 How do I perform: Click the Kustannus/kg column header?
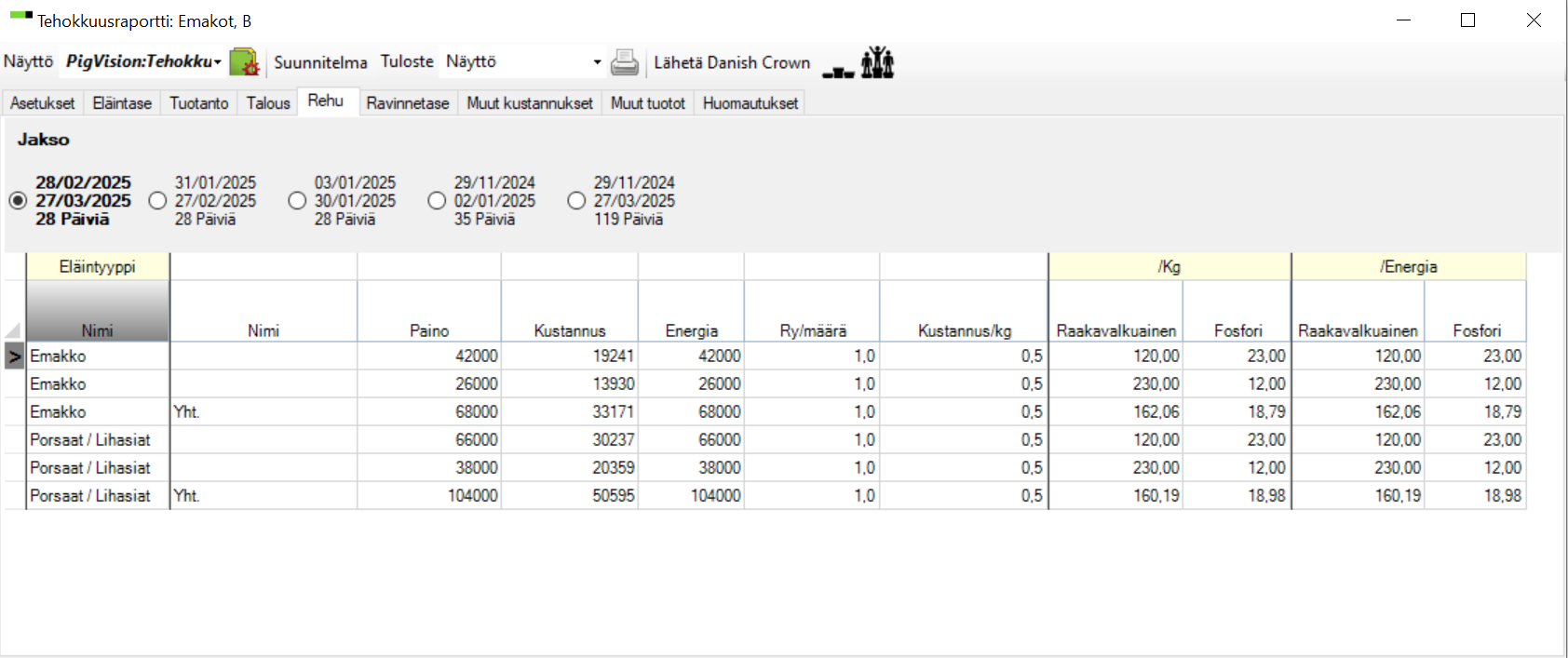(965, 311)
